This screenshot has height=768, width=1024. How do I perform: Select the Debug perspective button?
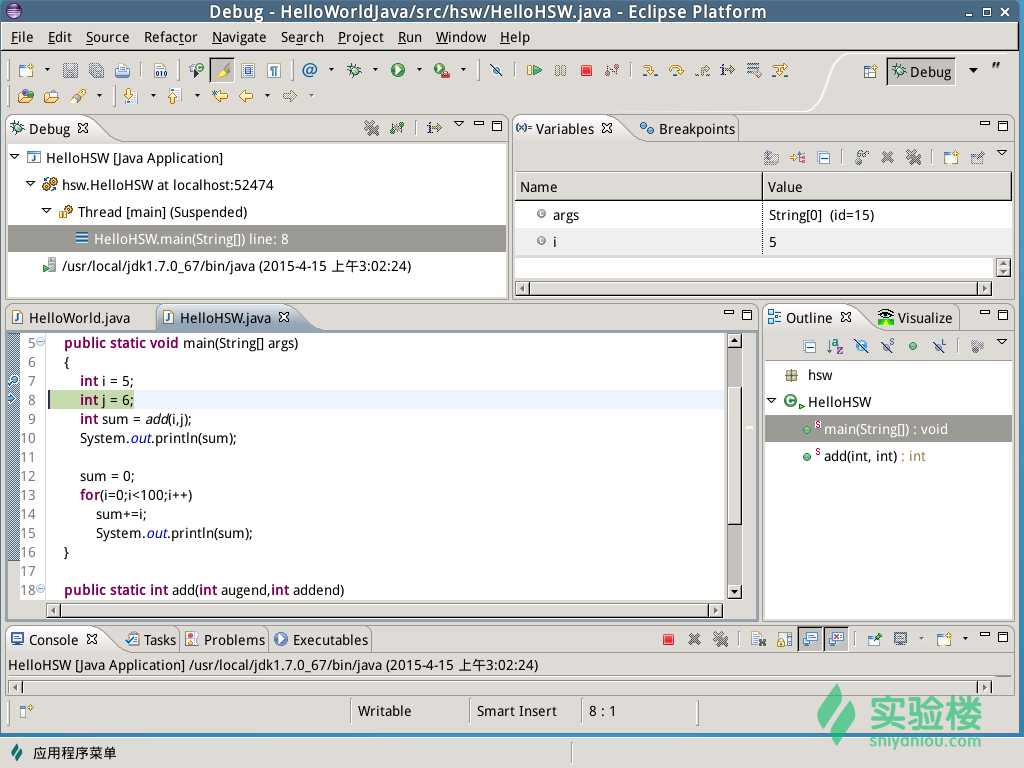pyautogui.click(x=922, y=72)
